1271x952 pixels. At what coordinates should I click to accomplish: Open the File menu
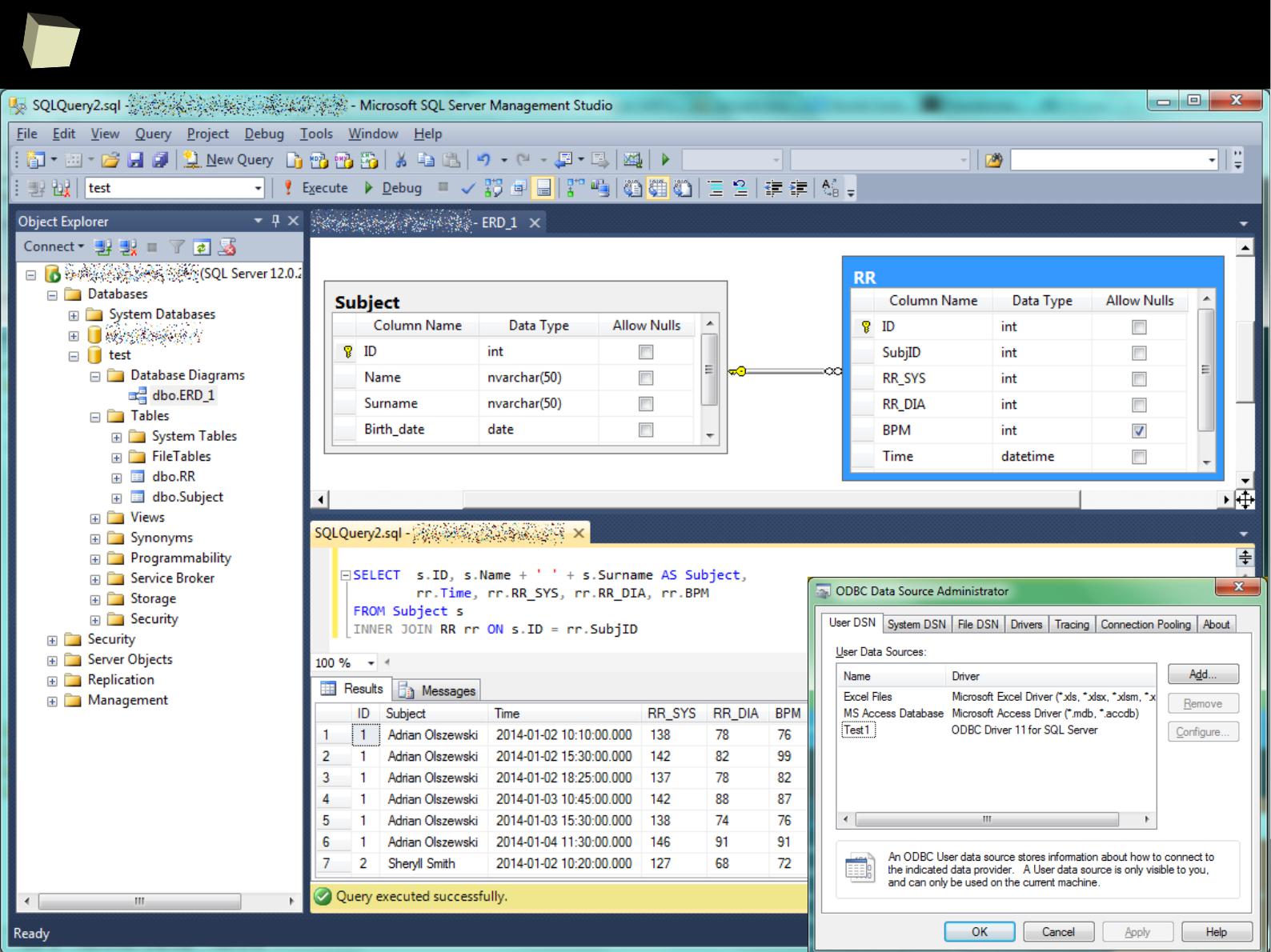pyautogui.click(x=26, y=134)
